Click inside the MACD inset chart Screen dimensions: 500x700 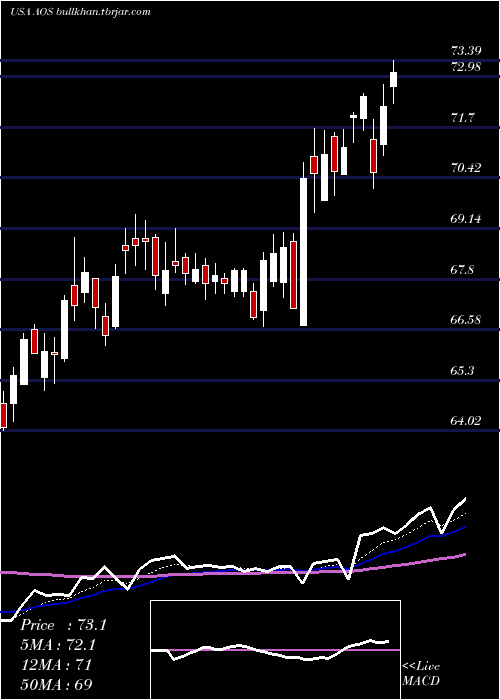275,650
